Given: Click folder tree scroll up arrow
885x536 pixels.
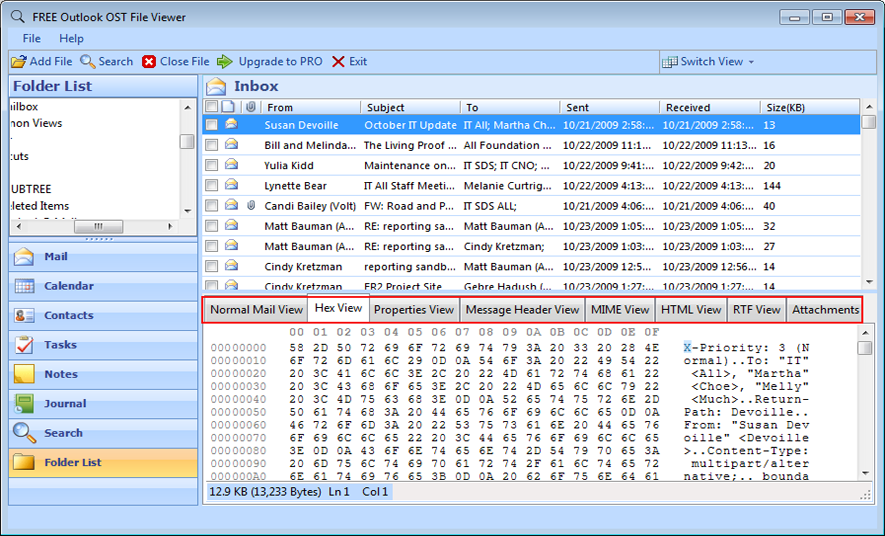Looking at the screenshot, I should pyautogui.click(x=187, y=107).
